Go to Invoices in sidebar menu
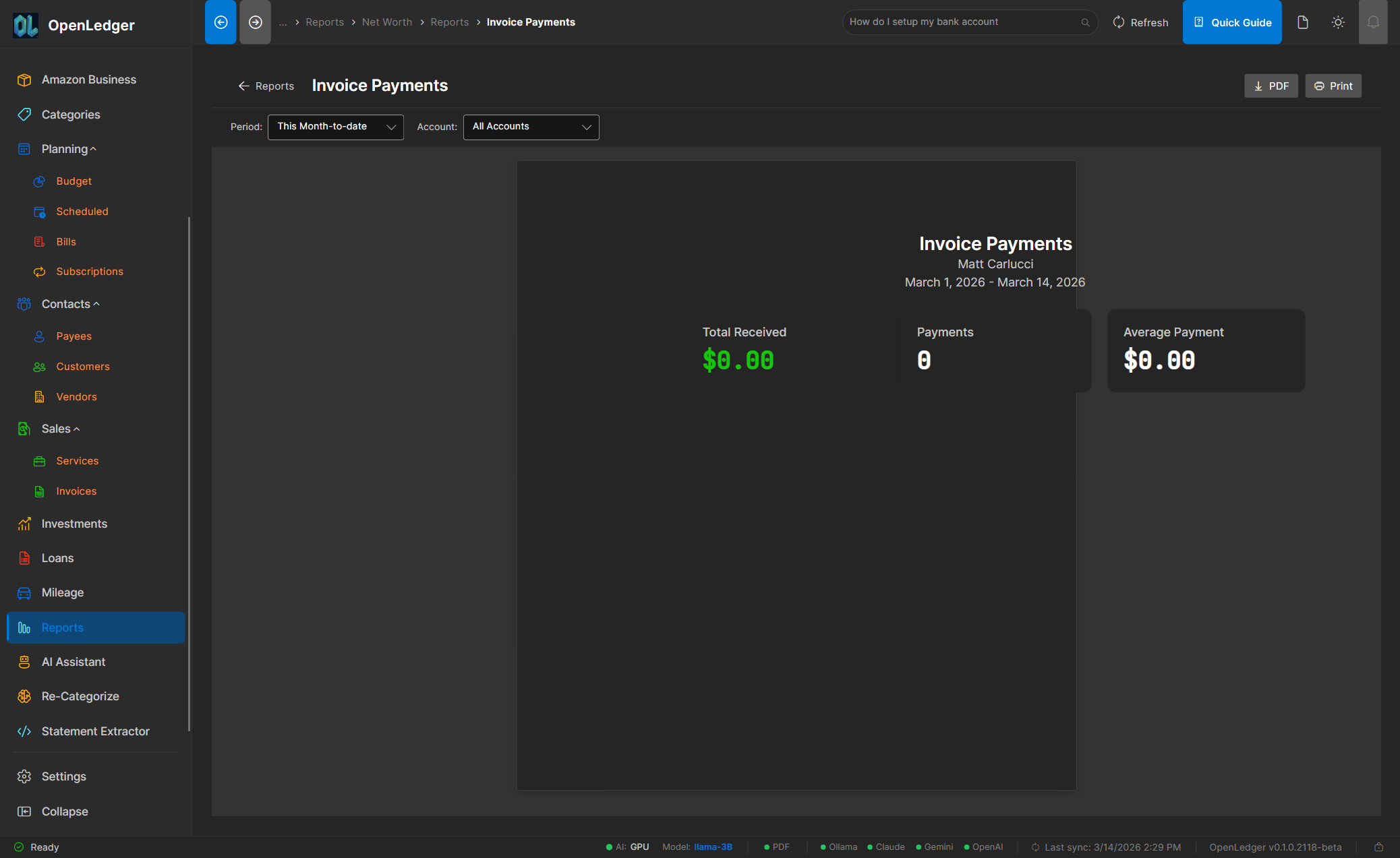1400x858 pixels. pos(76,491)
